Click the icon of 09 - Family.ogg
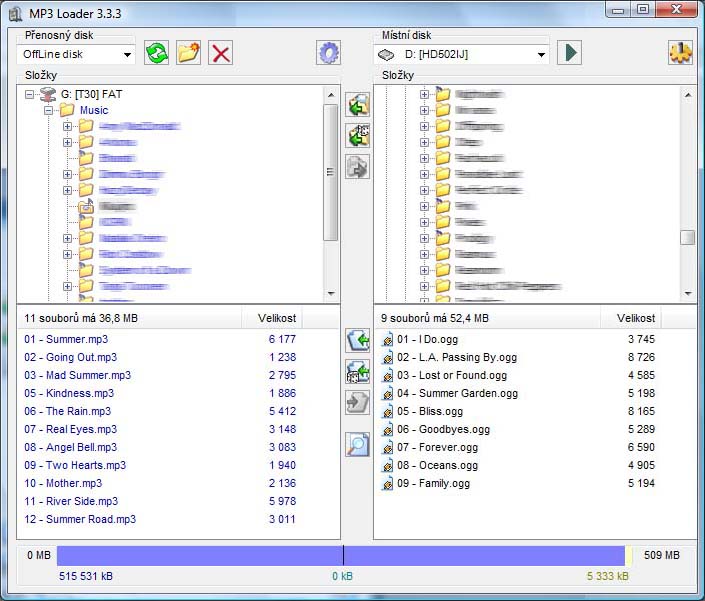705x601 pixels. point(387,484)
